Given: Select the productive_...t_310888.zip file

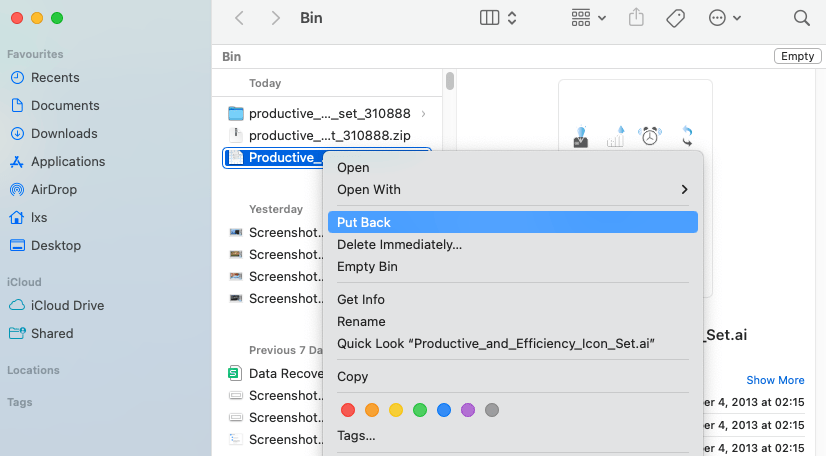Looking at the screenshot, I should [329, 135].
